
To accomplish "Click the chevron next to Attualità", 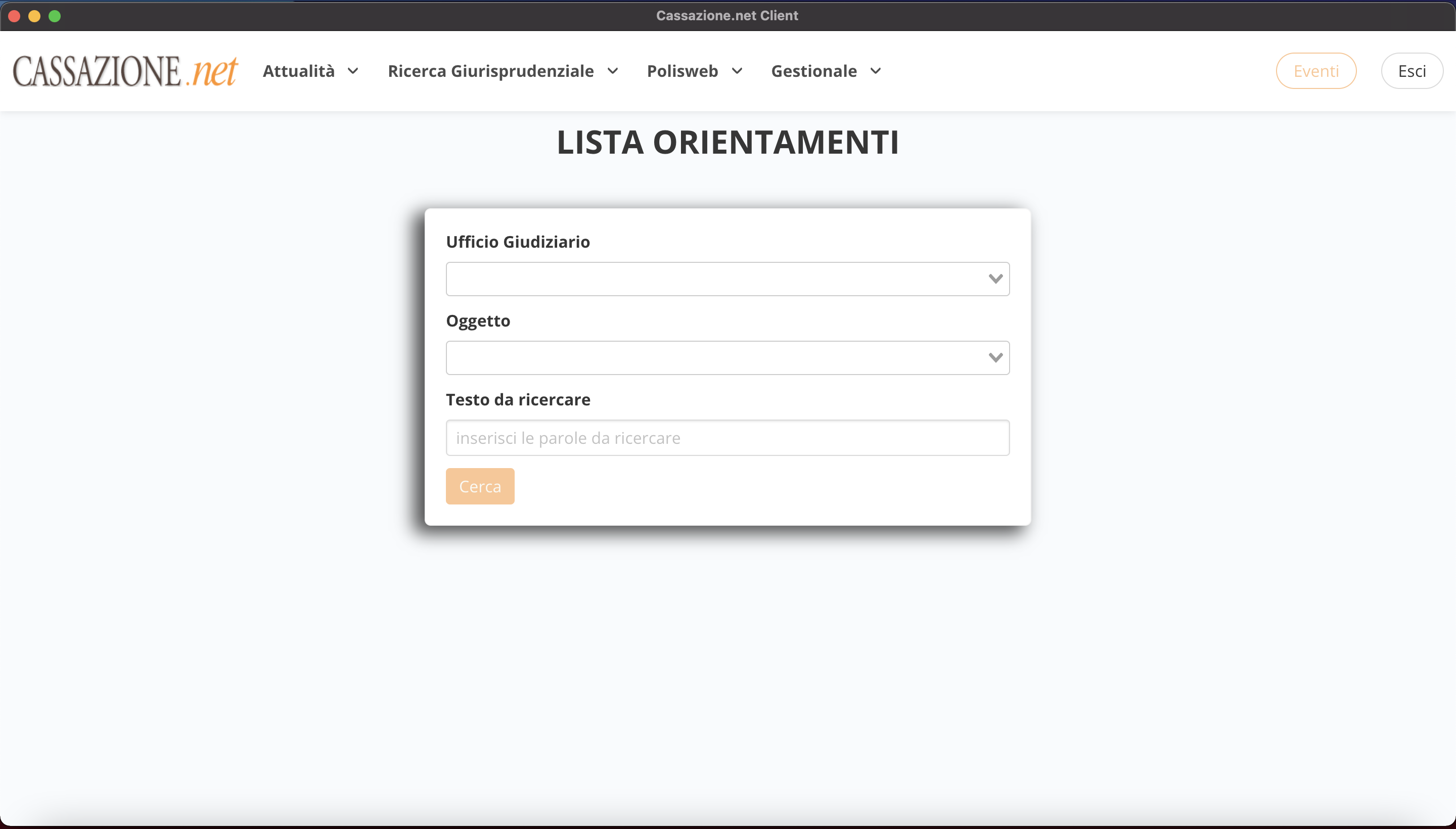I will (353, 71).
